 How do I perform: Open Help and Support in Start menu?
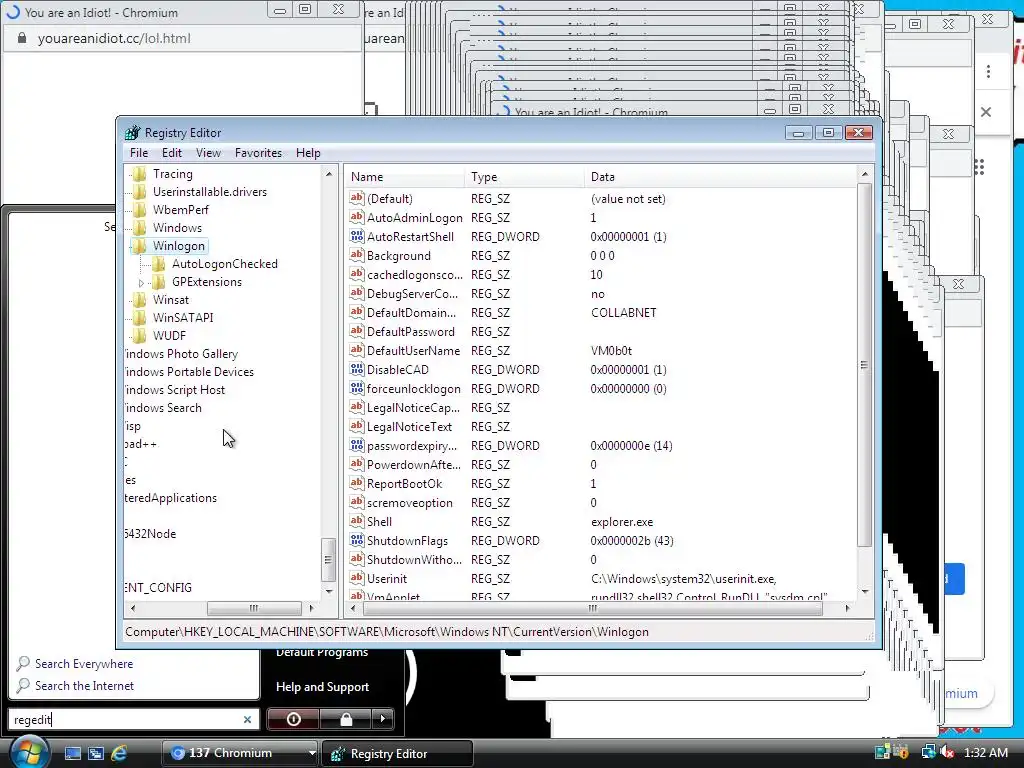coord(322,686)
